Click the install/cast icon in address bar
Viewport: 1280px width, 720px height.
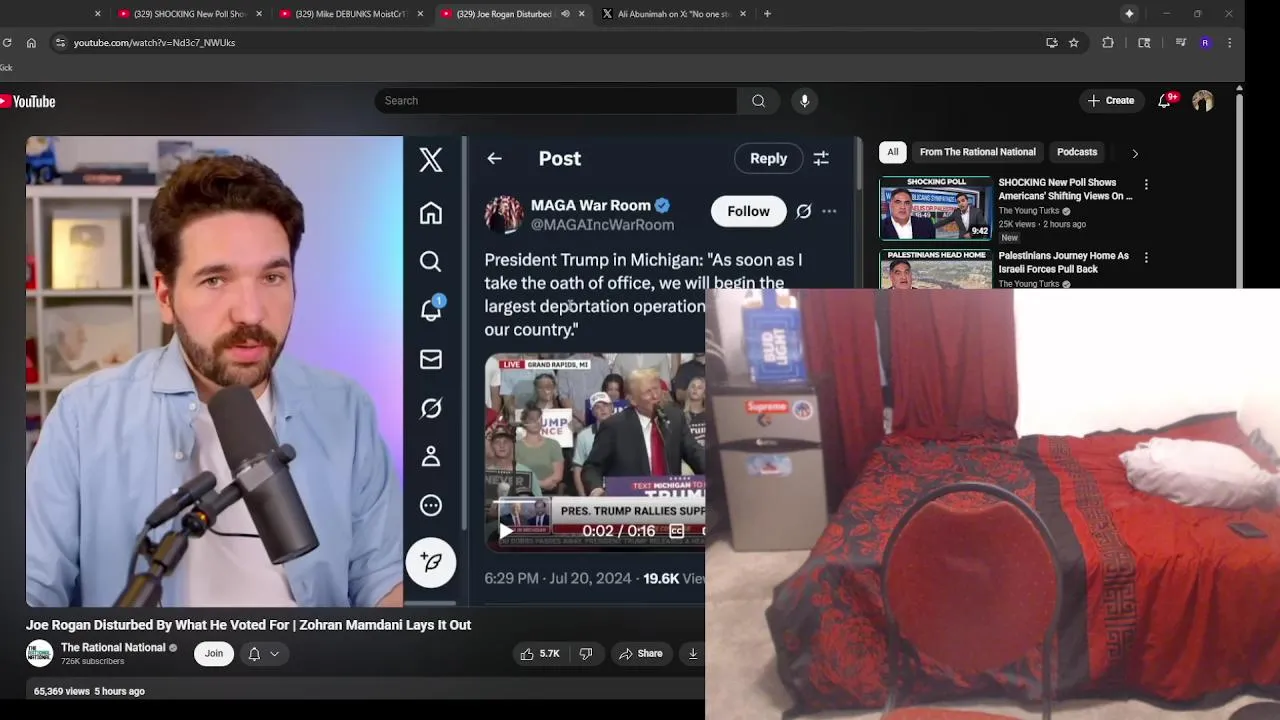coord(1051,43)
